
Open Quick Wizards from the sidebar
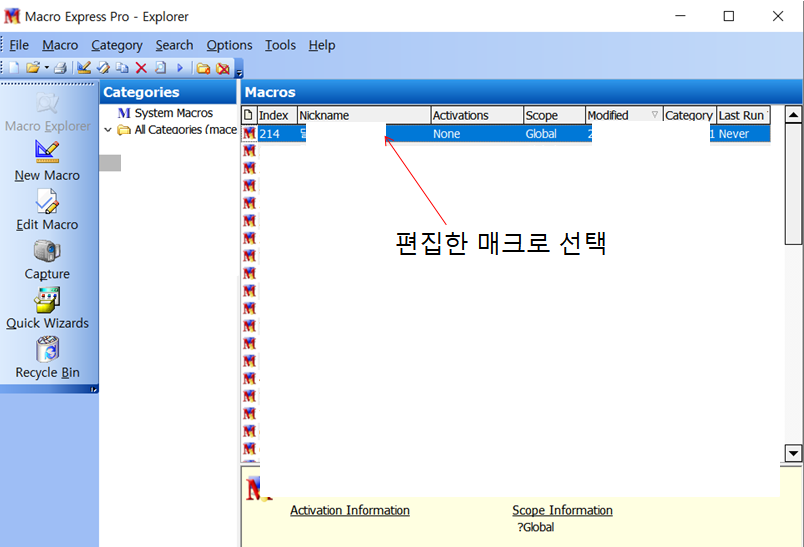pyautogui.click(x=47, y=308)
